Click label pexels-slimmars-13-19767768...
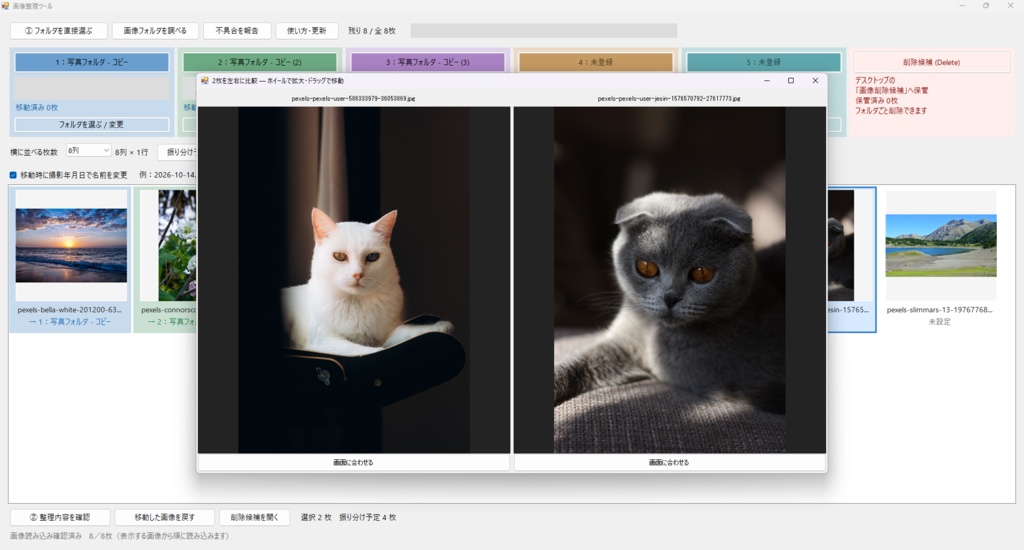1024x550 pixels. click(x=940, y=310)
